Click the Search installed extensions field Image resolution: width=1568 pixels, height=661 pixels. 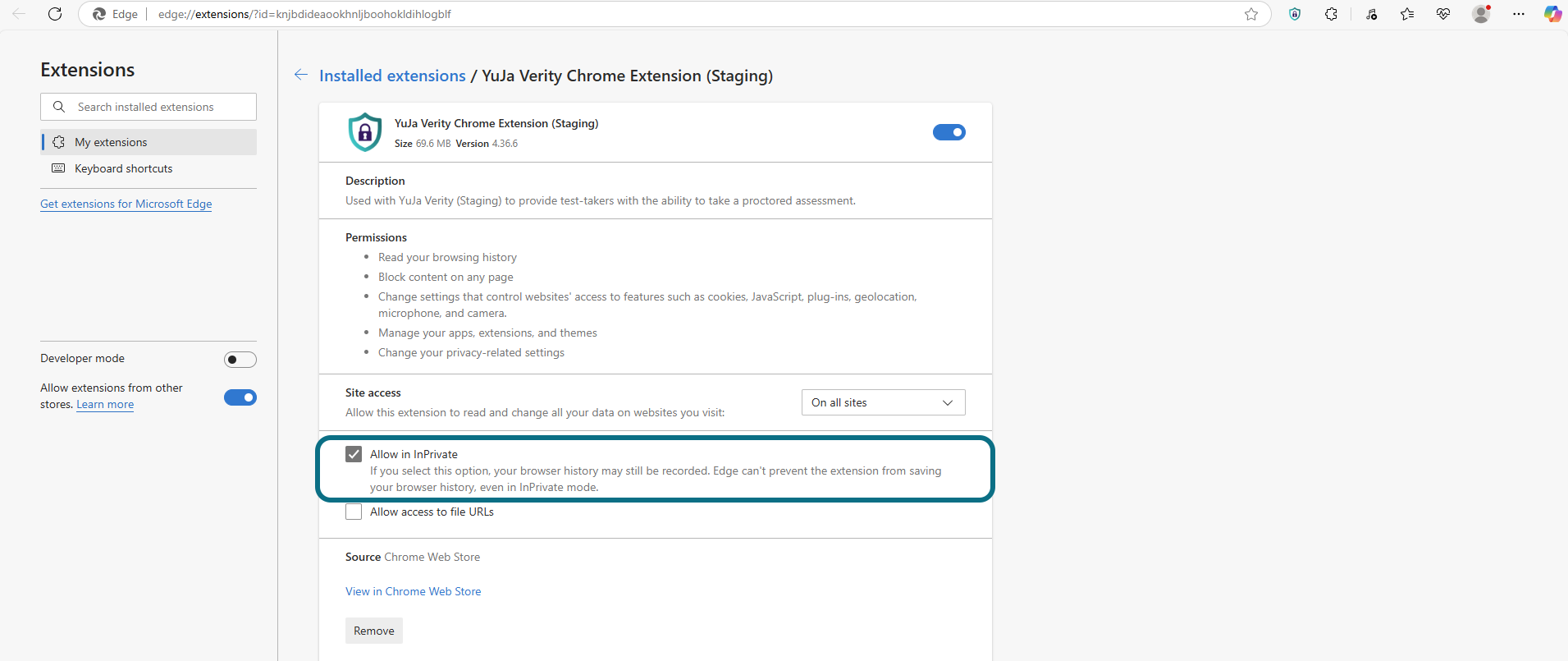click(148, 106)
